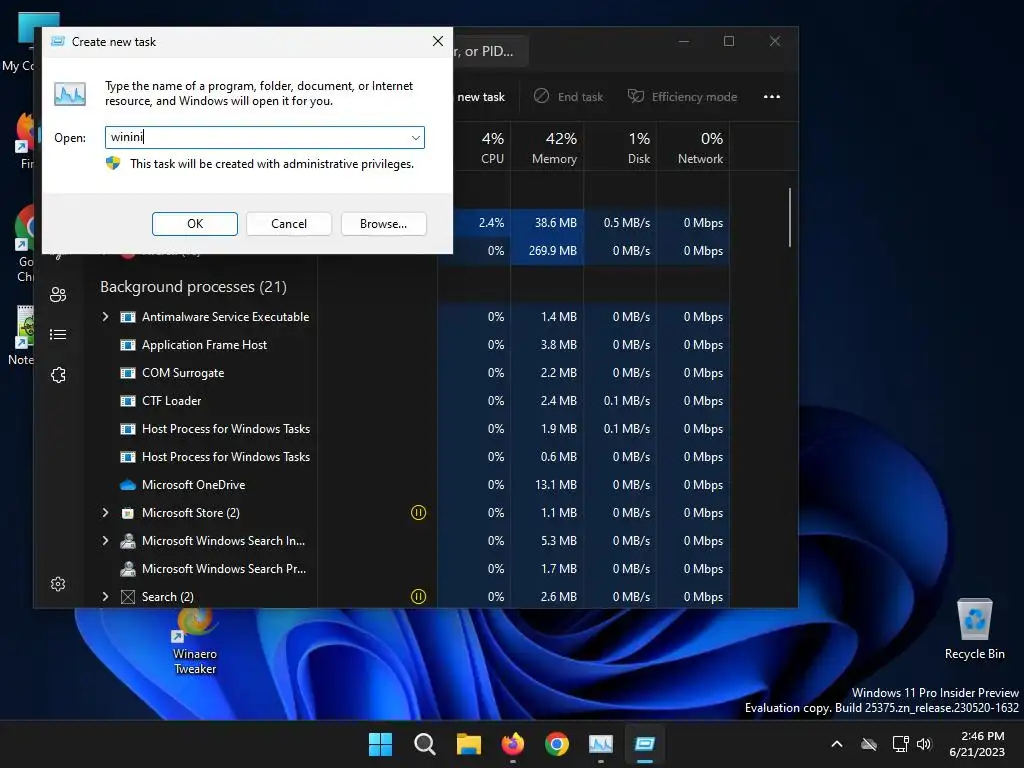Click suspended status icon on Microsoft Store row
This screenshot has width=1024, height=768.
pyautogui.click(x=419, y=513)
